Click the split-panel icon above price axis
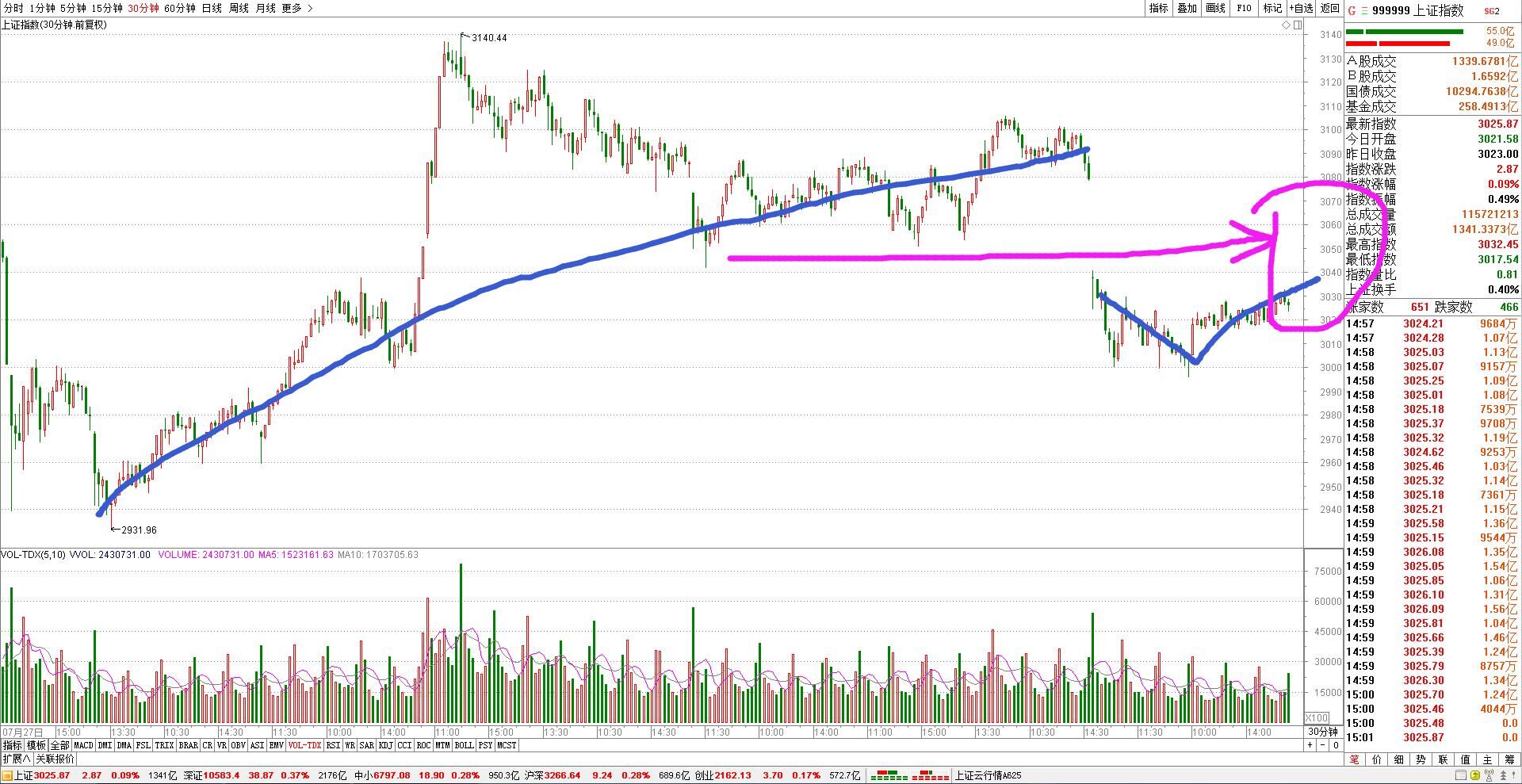Viewport: 1522px width, 784px height. (x=1298, y=25)
